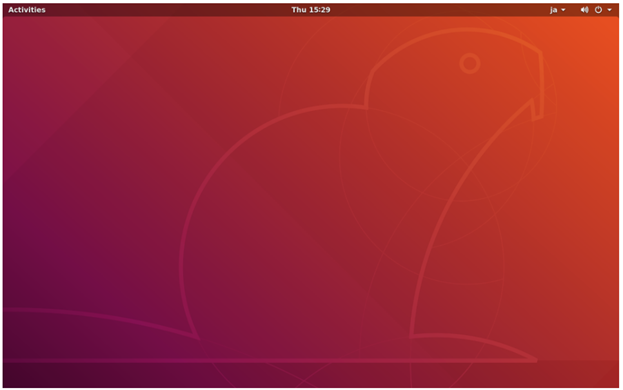Click the power icon in top bar
Viewport: 623px width, 390px height.
tap(598, 10)
